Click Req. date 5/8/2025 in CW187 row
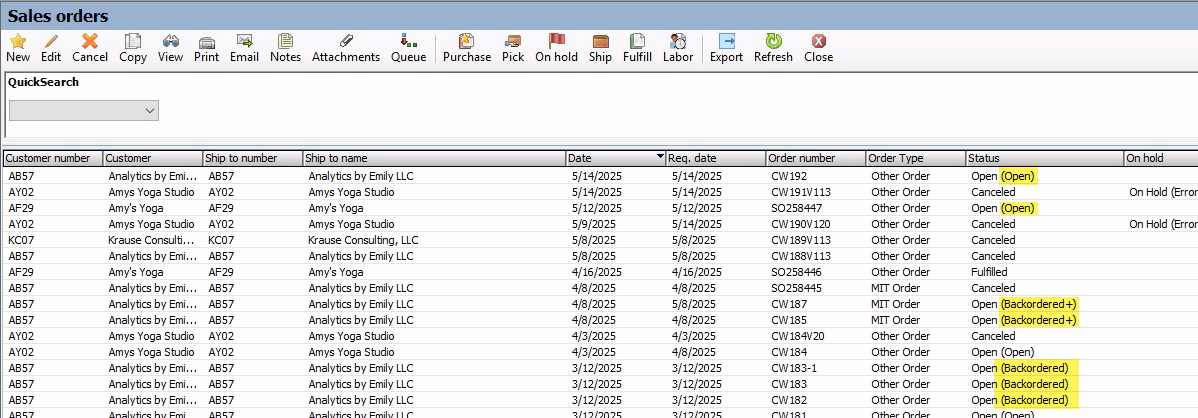 (x=716, y=304)
